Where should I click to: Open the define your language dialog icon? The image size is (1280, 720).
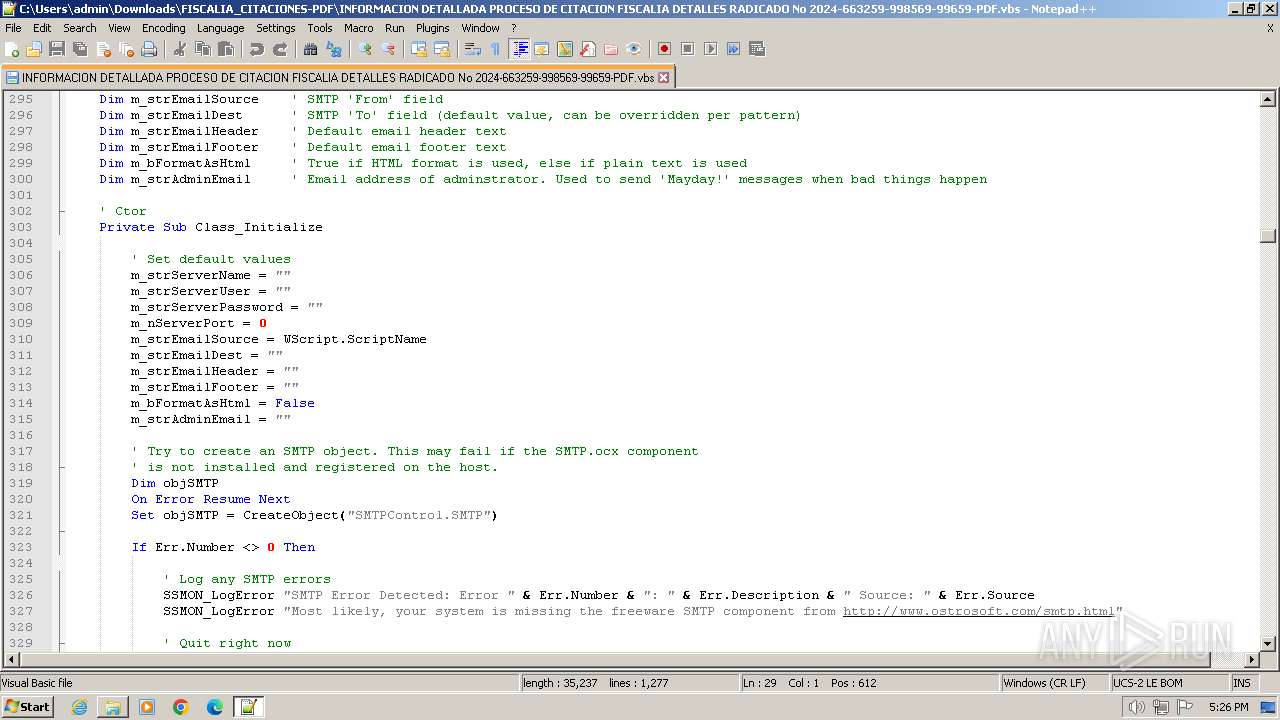coord(542,49)
